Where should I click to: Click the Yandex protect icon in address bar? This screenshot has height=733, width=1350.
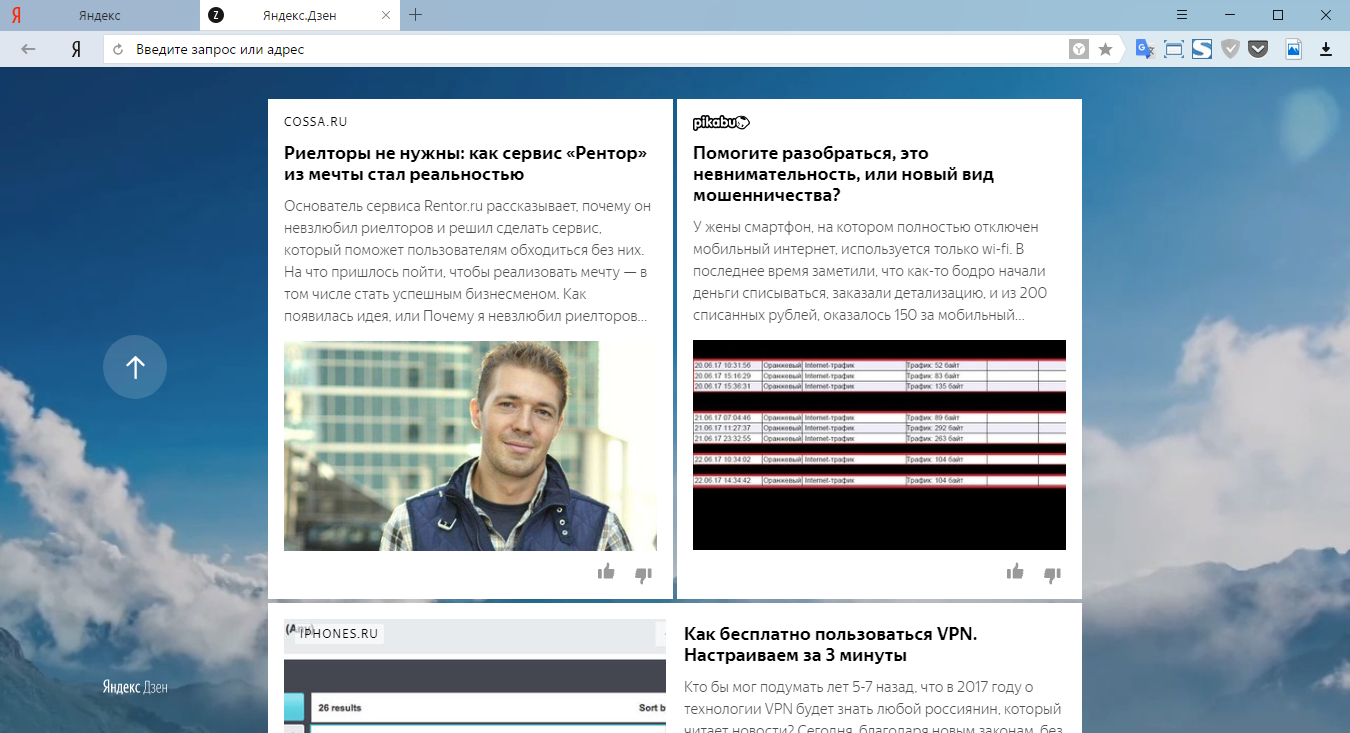tap(1079, 49)
